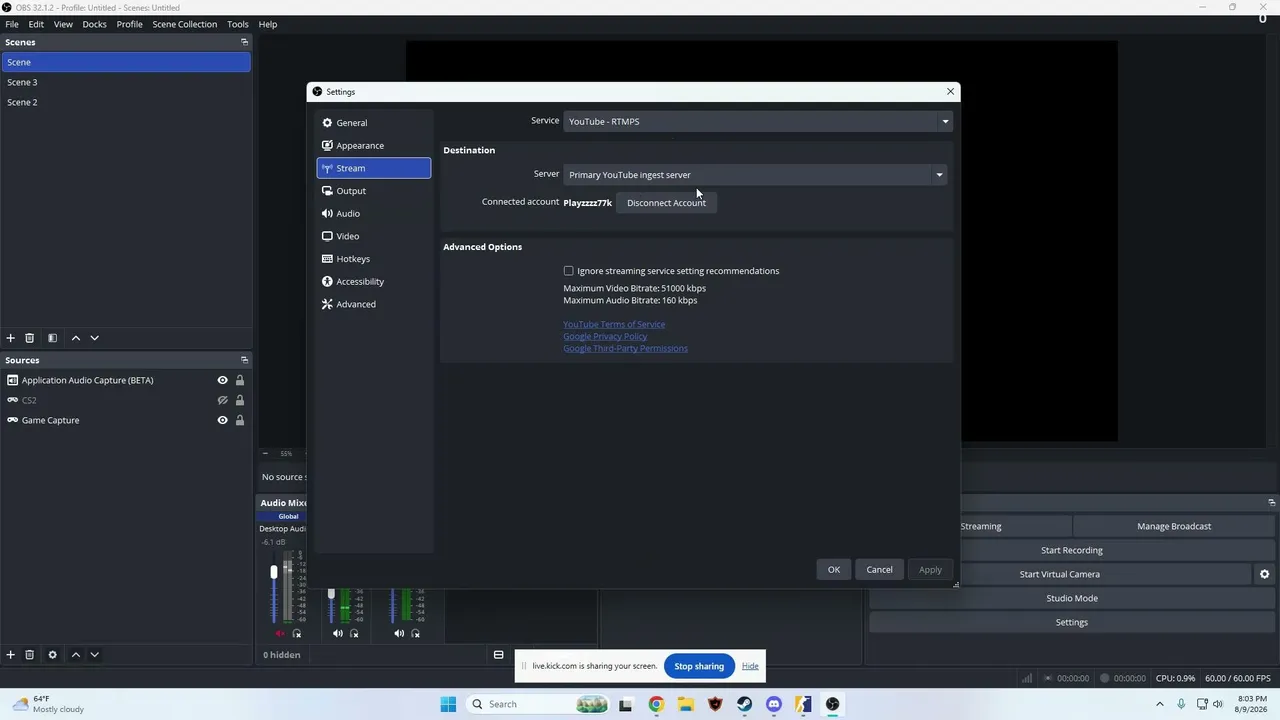
Task: Click the Application Audio Capture source icon
Action: pyautogui.click(x=13, y=380)
